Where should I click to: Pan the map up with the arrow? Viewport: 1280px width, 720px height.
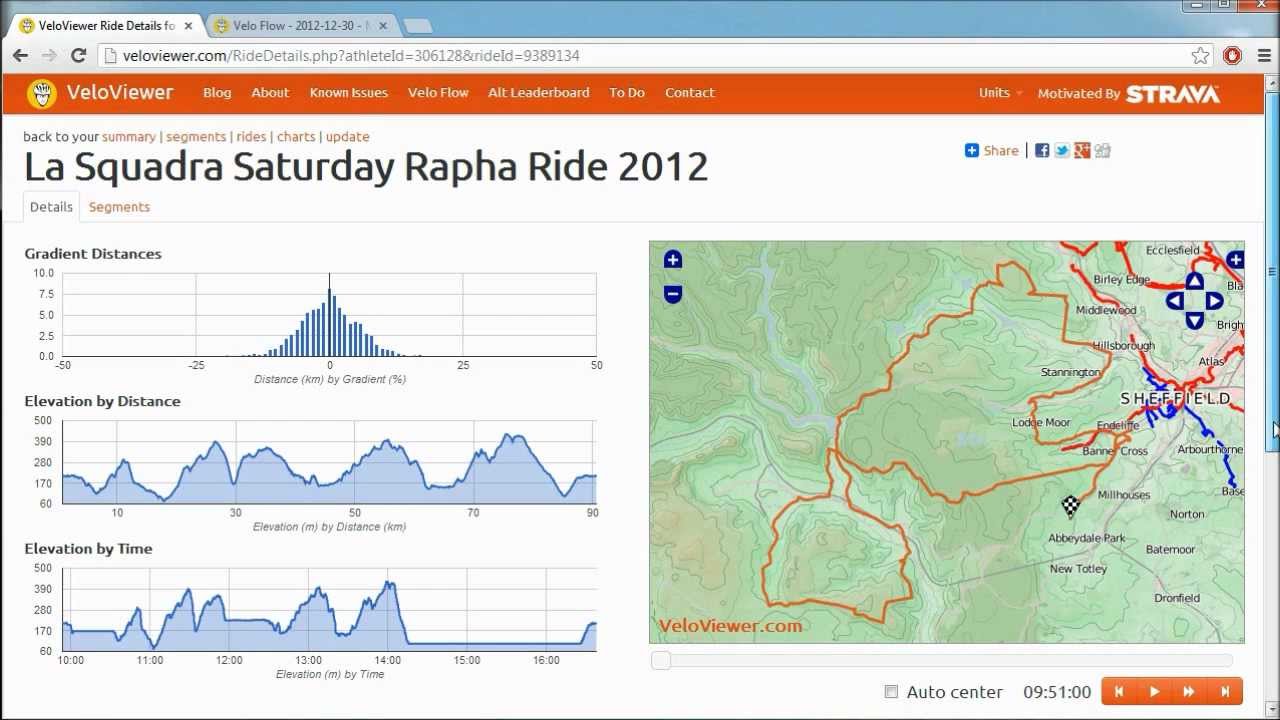click(1194, 281)
